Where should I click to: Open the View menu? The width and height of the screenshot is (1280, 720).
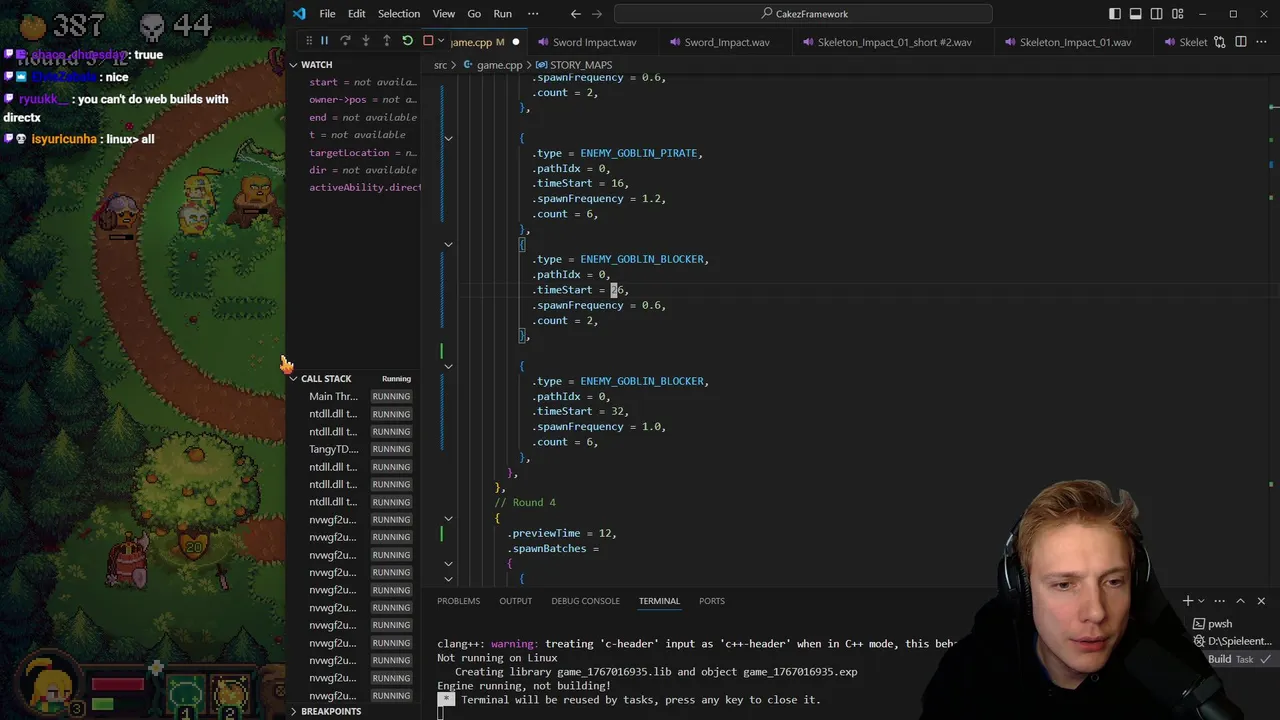(x=444, y=13)
